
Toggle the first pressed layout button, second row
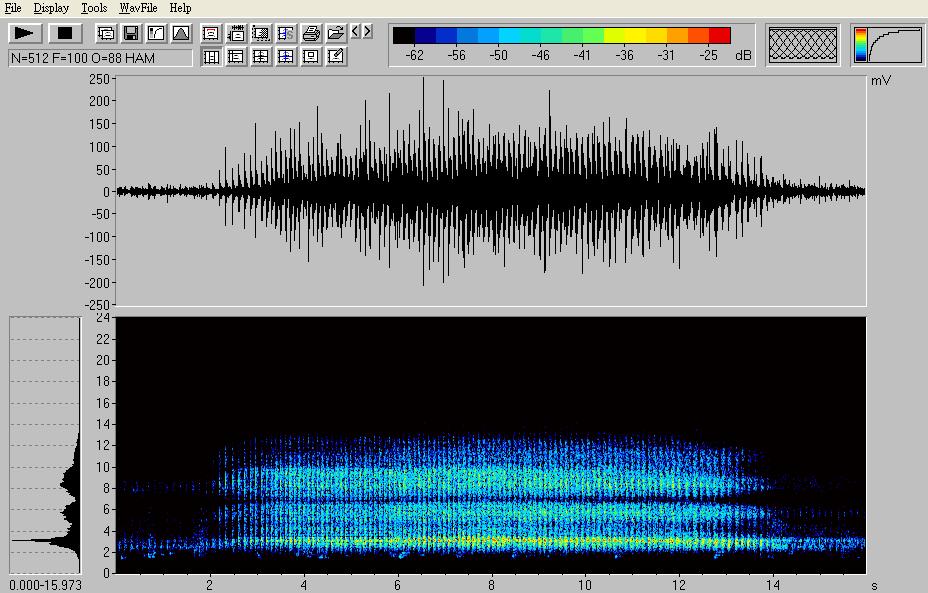tap(211, 57)
